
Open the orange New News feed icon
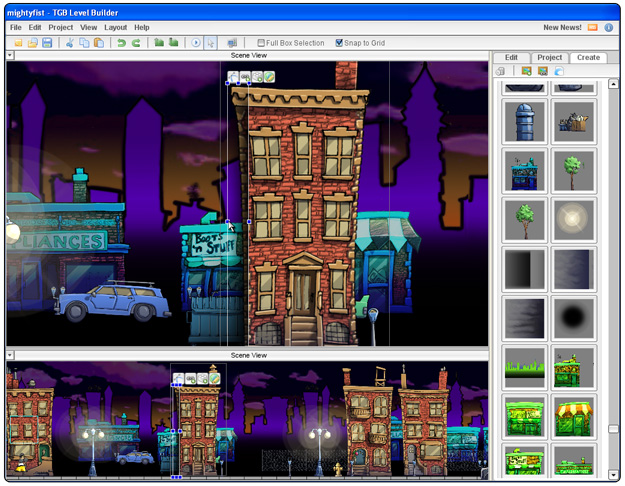click(593, 28)
